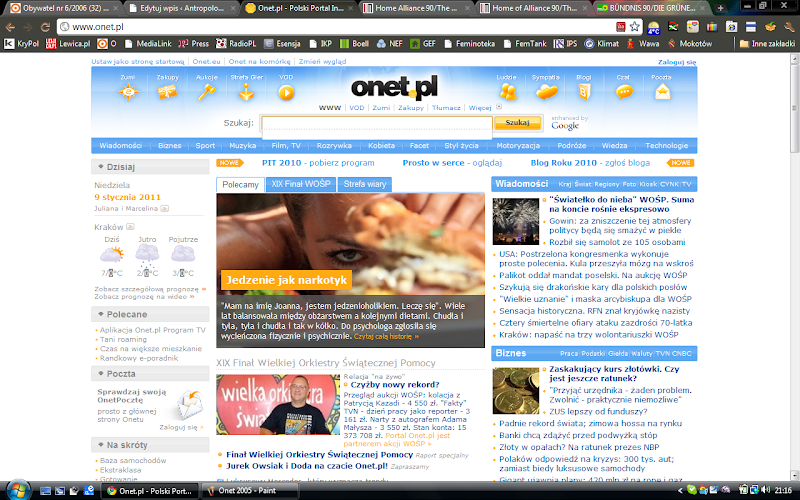This screenshot has height=500, width=800.
Task: Open the Sport navigation menu item
Action: (205, 145)
